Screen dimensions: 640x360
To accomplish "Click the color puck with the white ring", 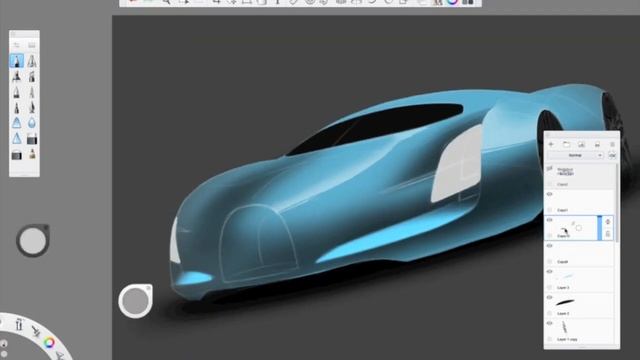I will [x=136, y=301].
